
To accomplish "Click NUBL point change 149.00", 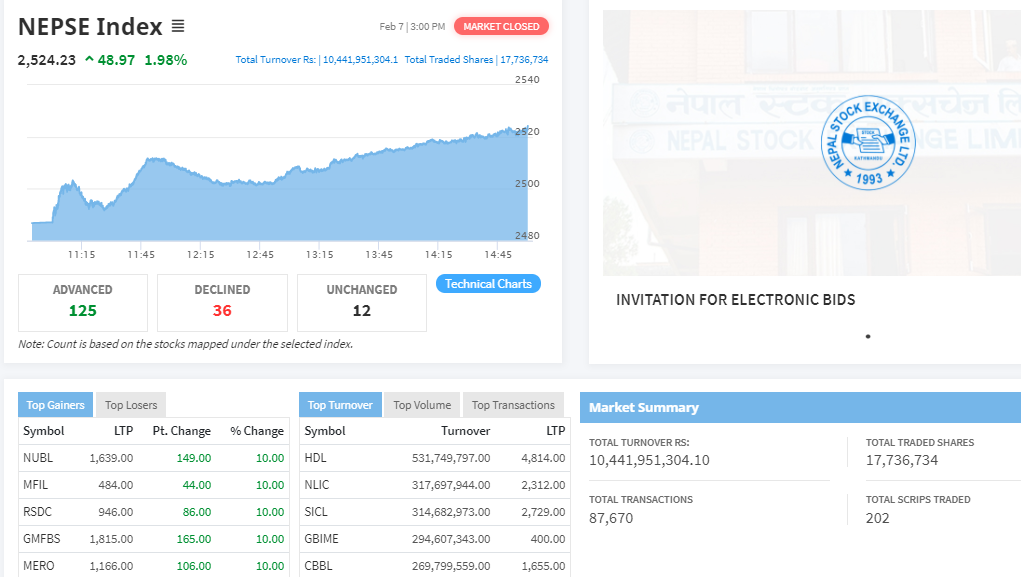I will click(x=194, y=458).
